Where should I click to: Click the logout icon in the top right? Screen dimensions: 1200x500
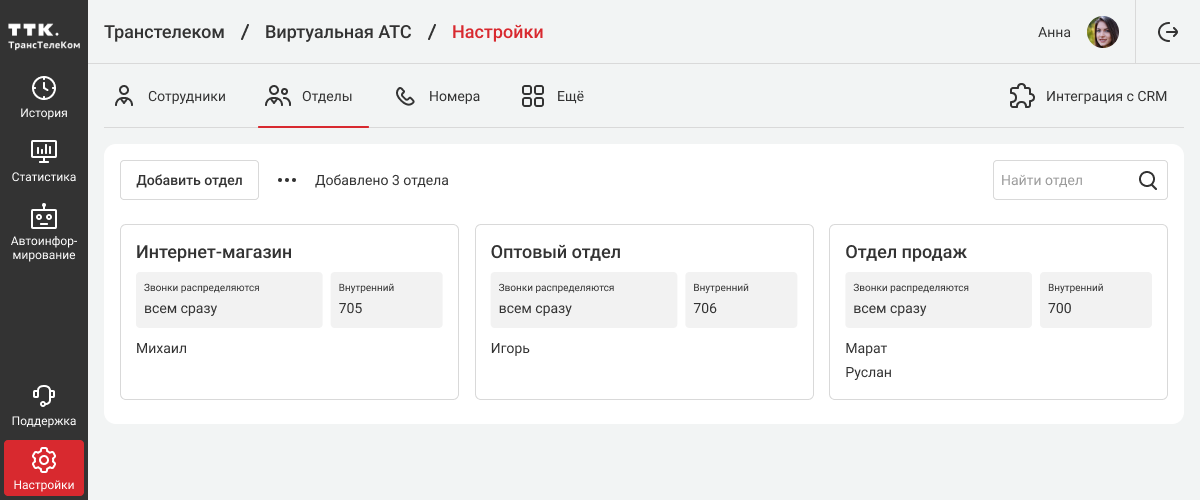(1167, 32)
